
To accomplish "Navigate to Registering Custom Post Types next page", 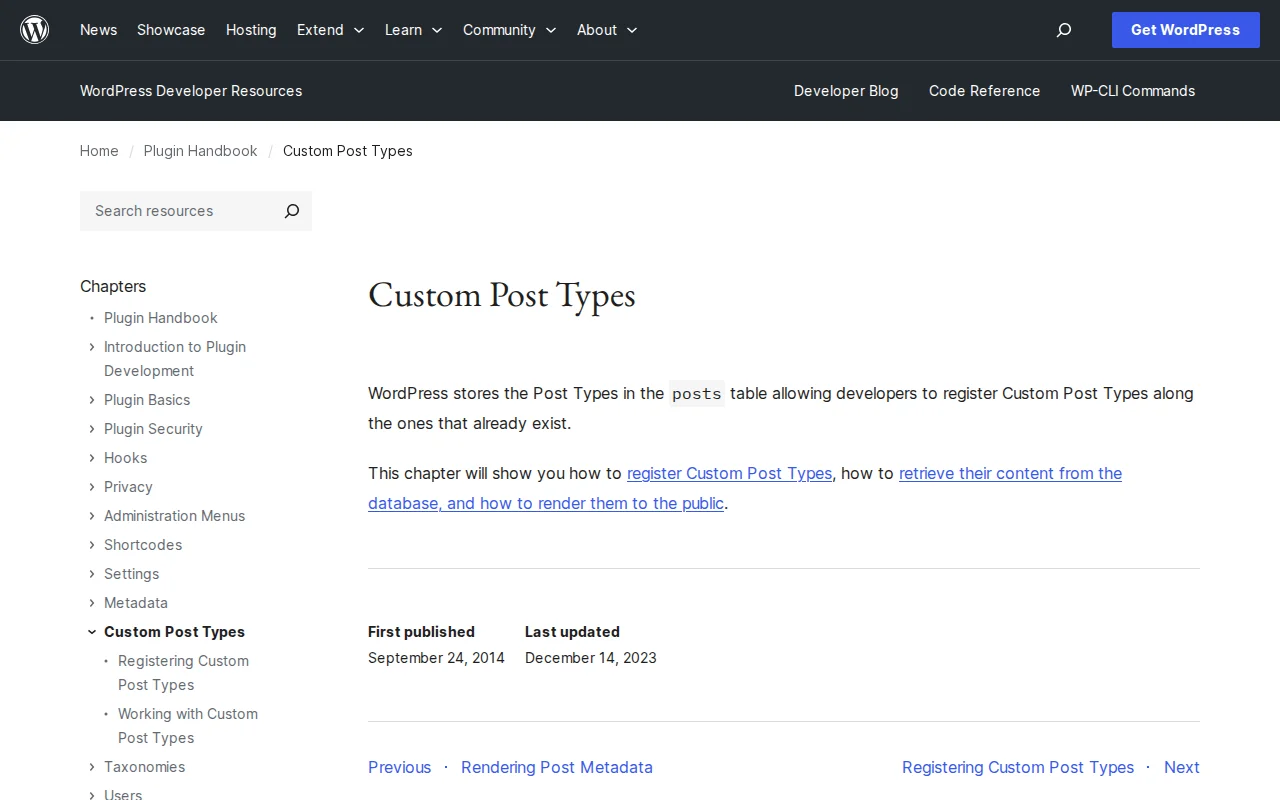I will (1018, 767).
